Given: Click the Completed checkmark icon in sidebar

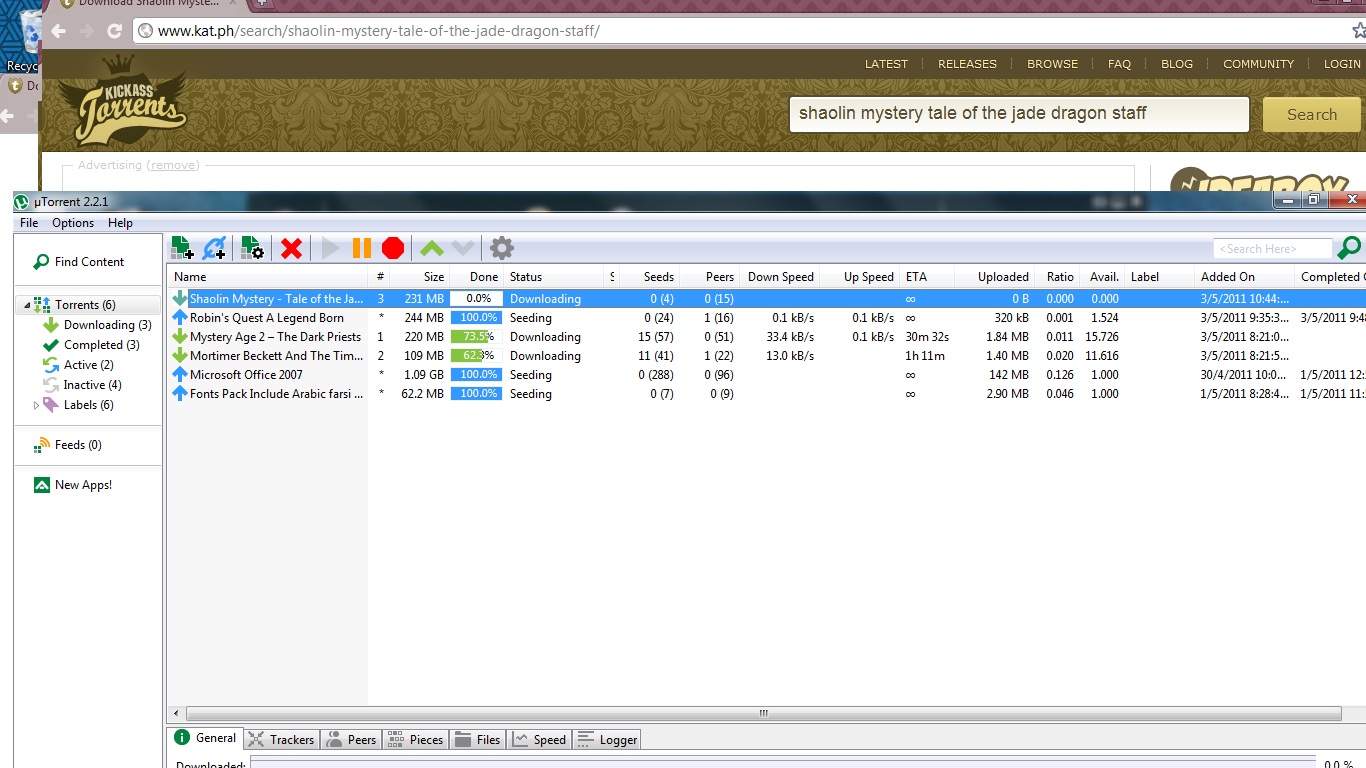Looking at the screenshot, I should tap(51, 345).
